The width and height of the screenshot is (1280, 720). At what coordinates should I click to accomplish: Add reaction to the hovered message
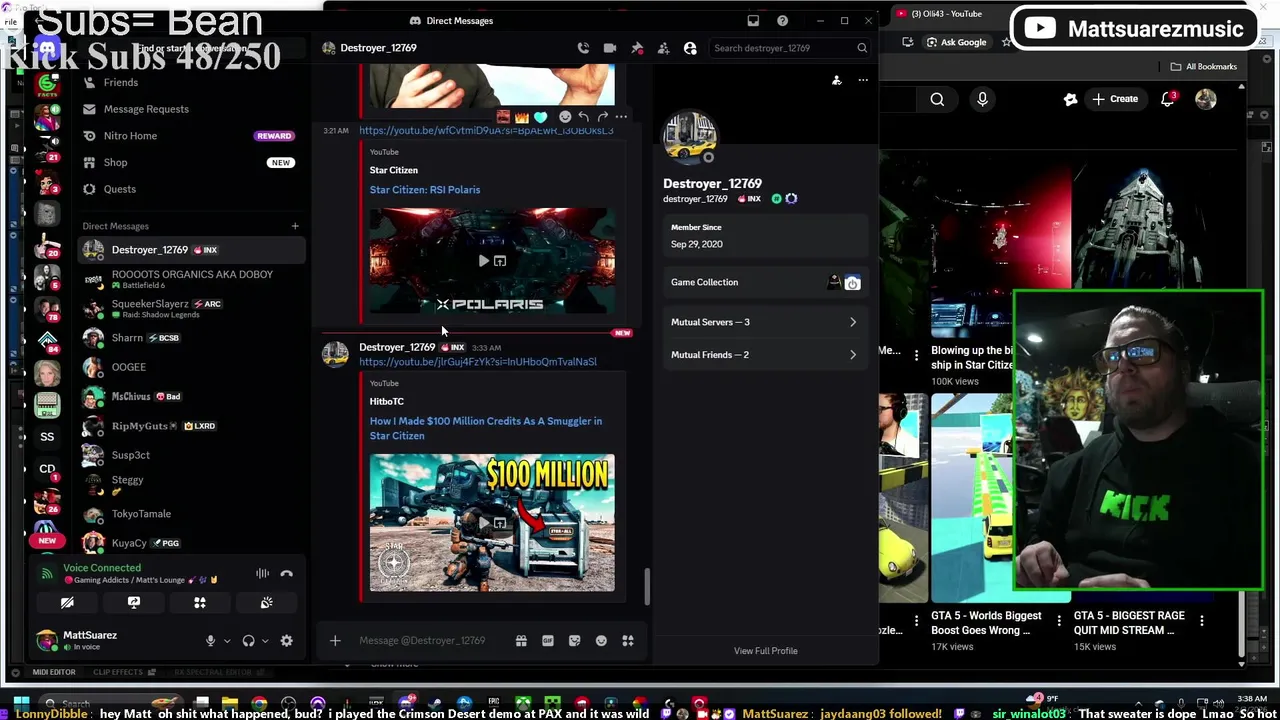coord(565,117)
